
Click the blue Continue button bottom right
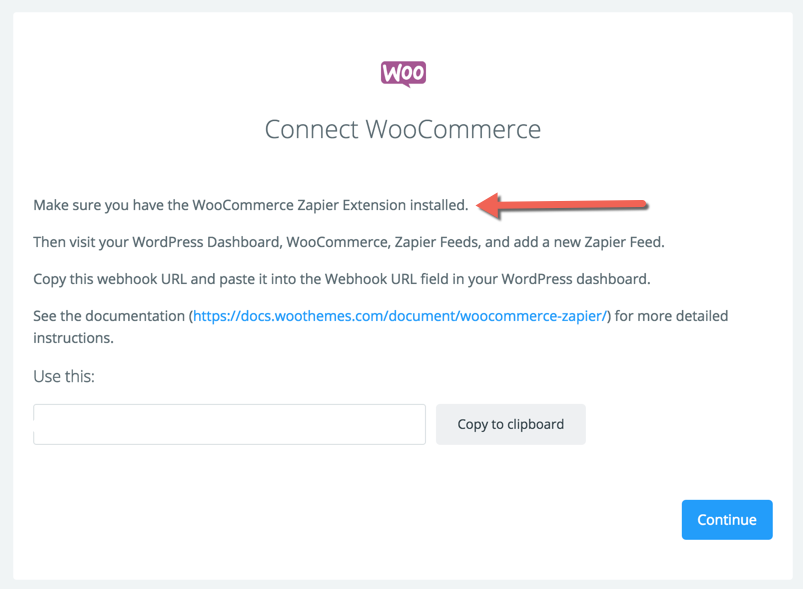(x=727, y=519)
